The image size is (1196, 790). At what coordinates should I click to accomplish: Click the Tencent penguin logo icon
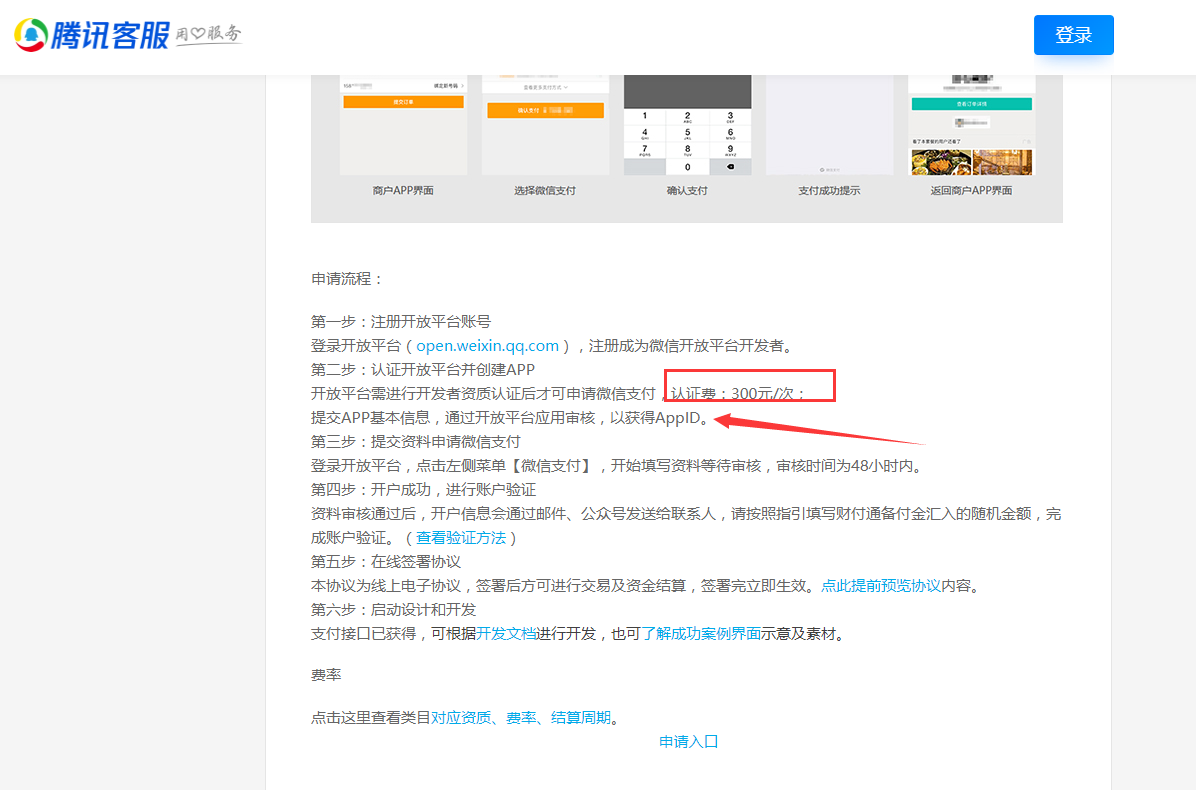click(x=31, y=35)
